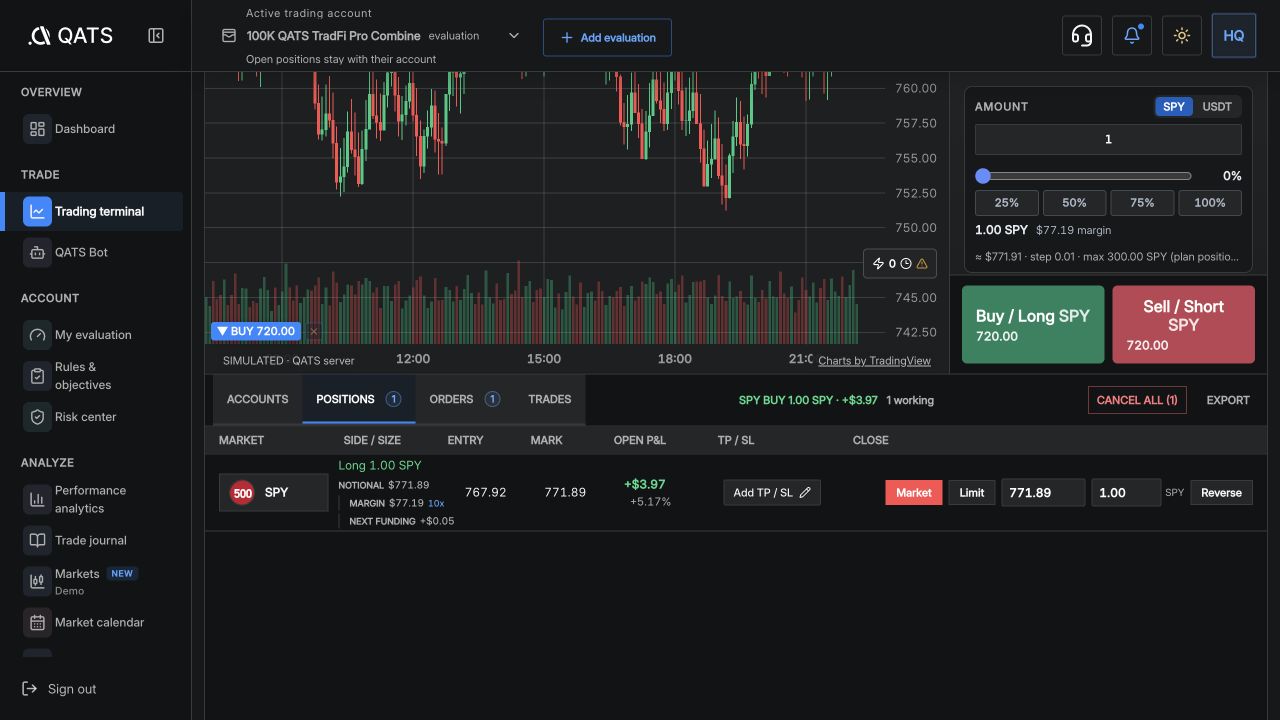Open Charts by TradingView link
This screenshot has width=1280, height=720.
tap(874, 361)
